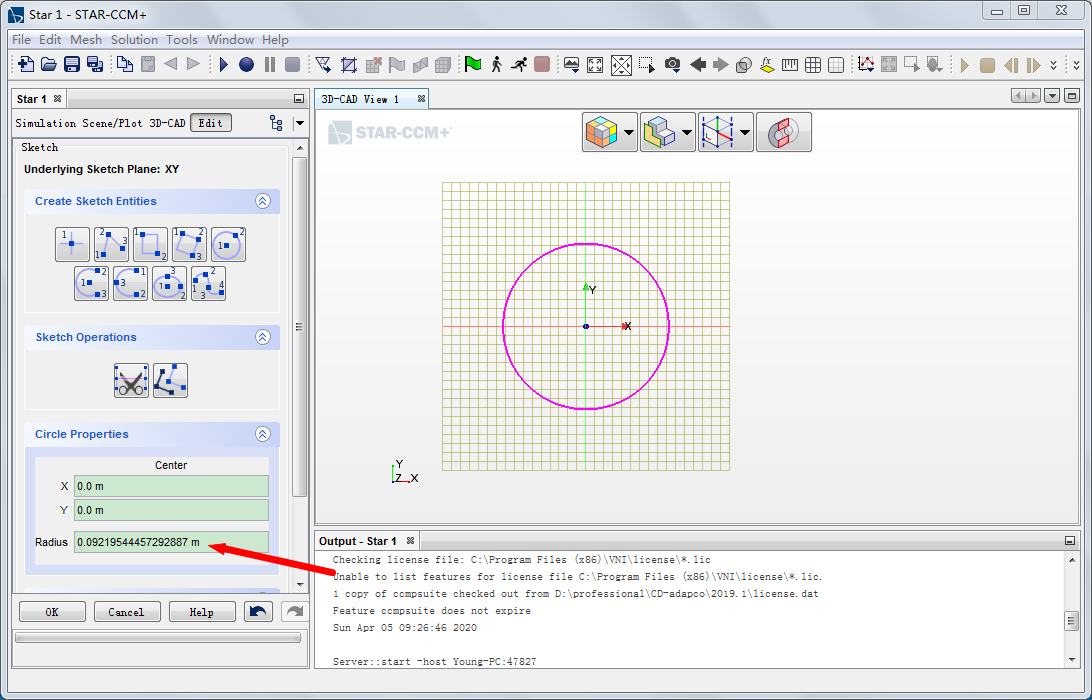Activate the scissors trim sketch operation
The image size is (1092, 700).
tap(131, 380)
